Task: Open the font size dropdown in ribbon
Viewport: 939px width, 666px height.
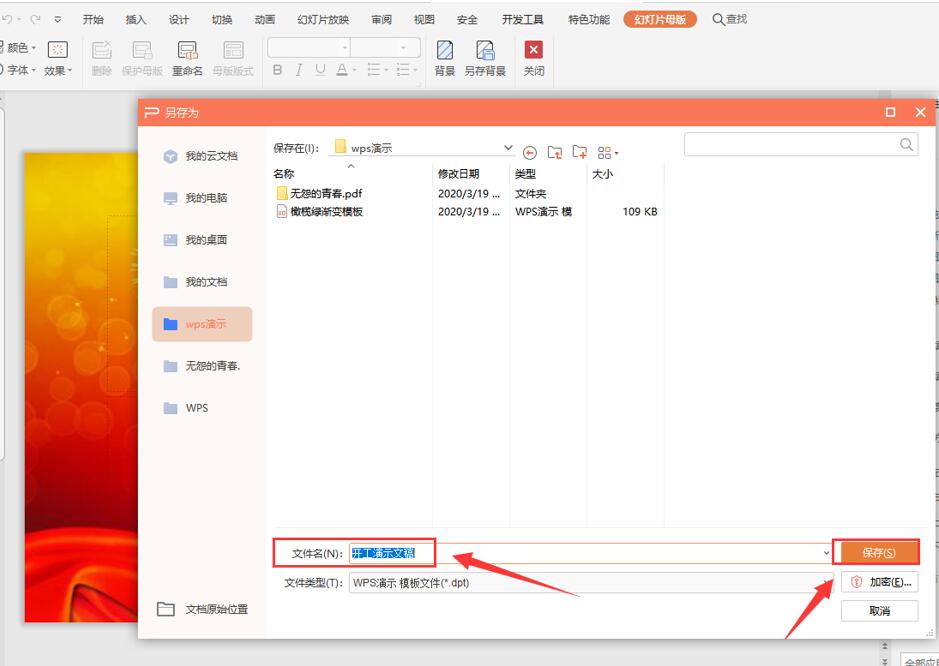Action: [x=404, y=48]
